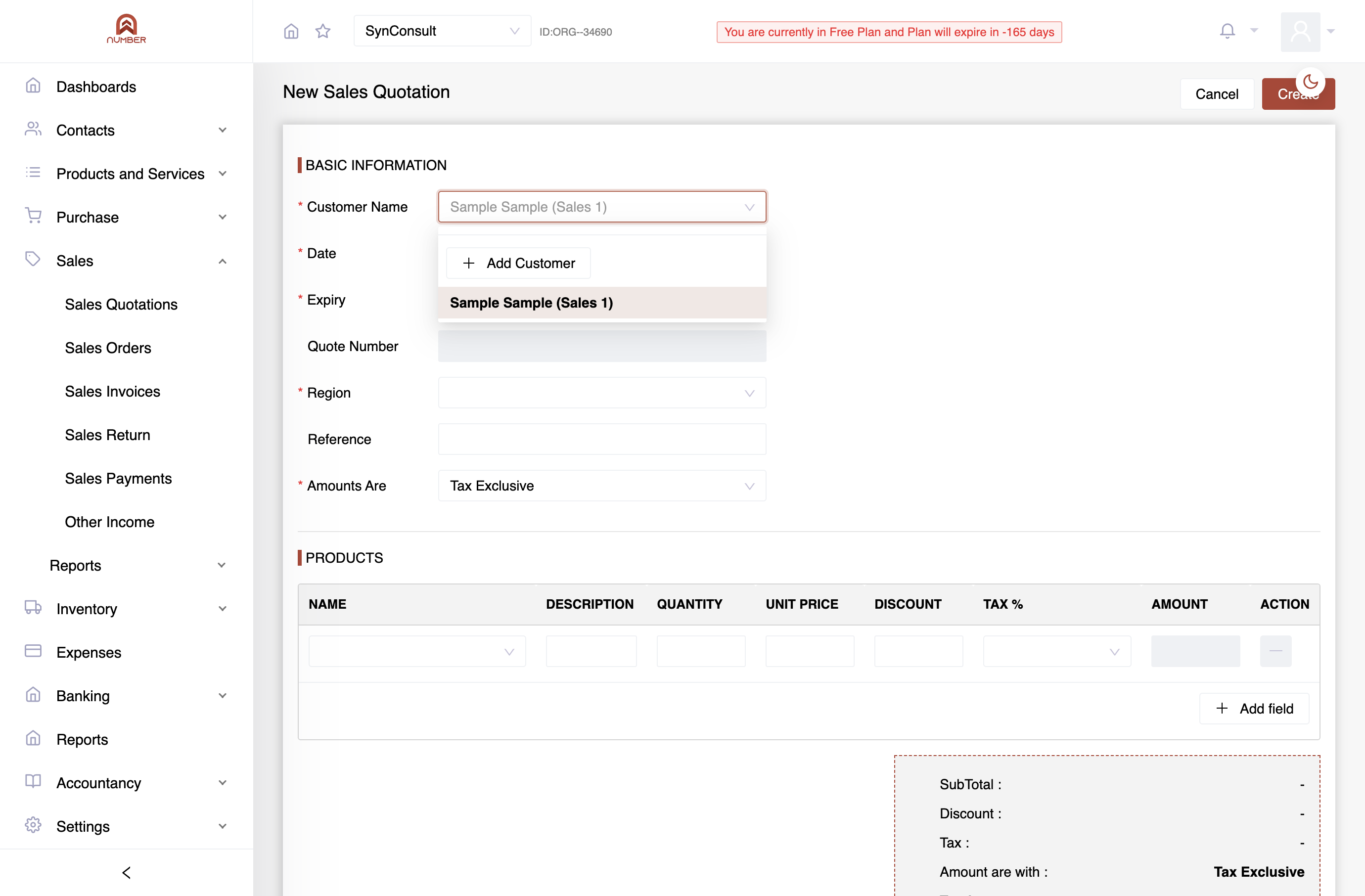This screenshot has height=896, width=1365.
Task: Open the Region dropdown
Action: pos(601,393)
